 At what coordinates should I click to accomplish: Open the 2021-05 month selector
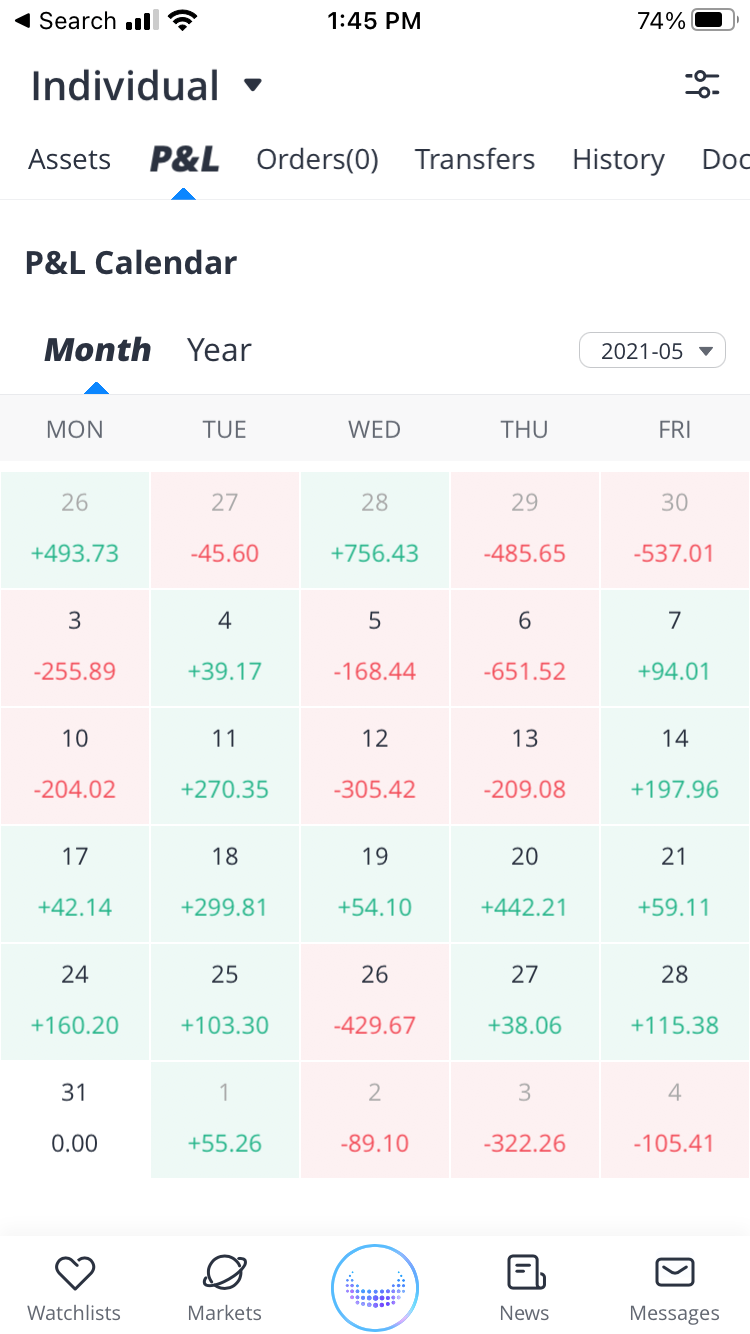click(652, 351)
